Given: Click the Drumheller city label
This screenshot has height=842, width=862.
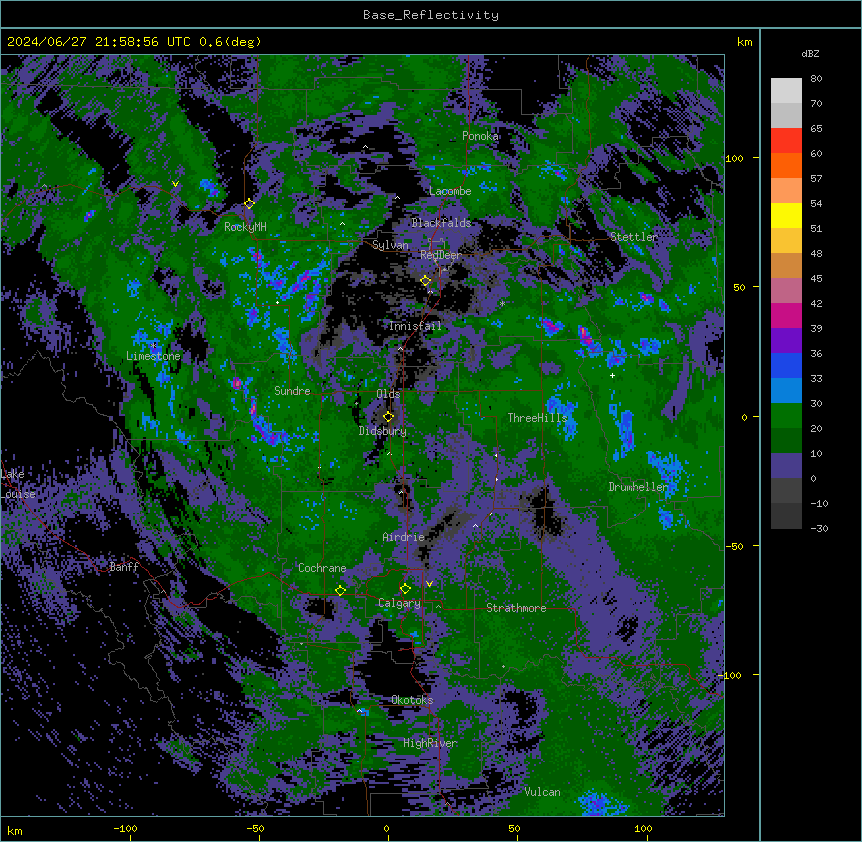Looking at the screenshot, I should point(638,487).
